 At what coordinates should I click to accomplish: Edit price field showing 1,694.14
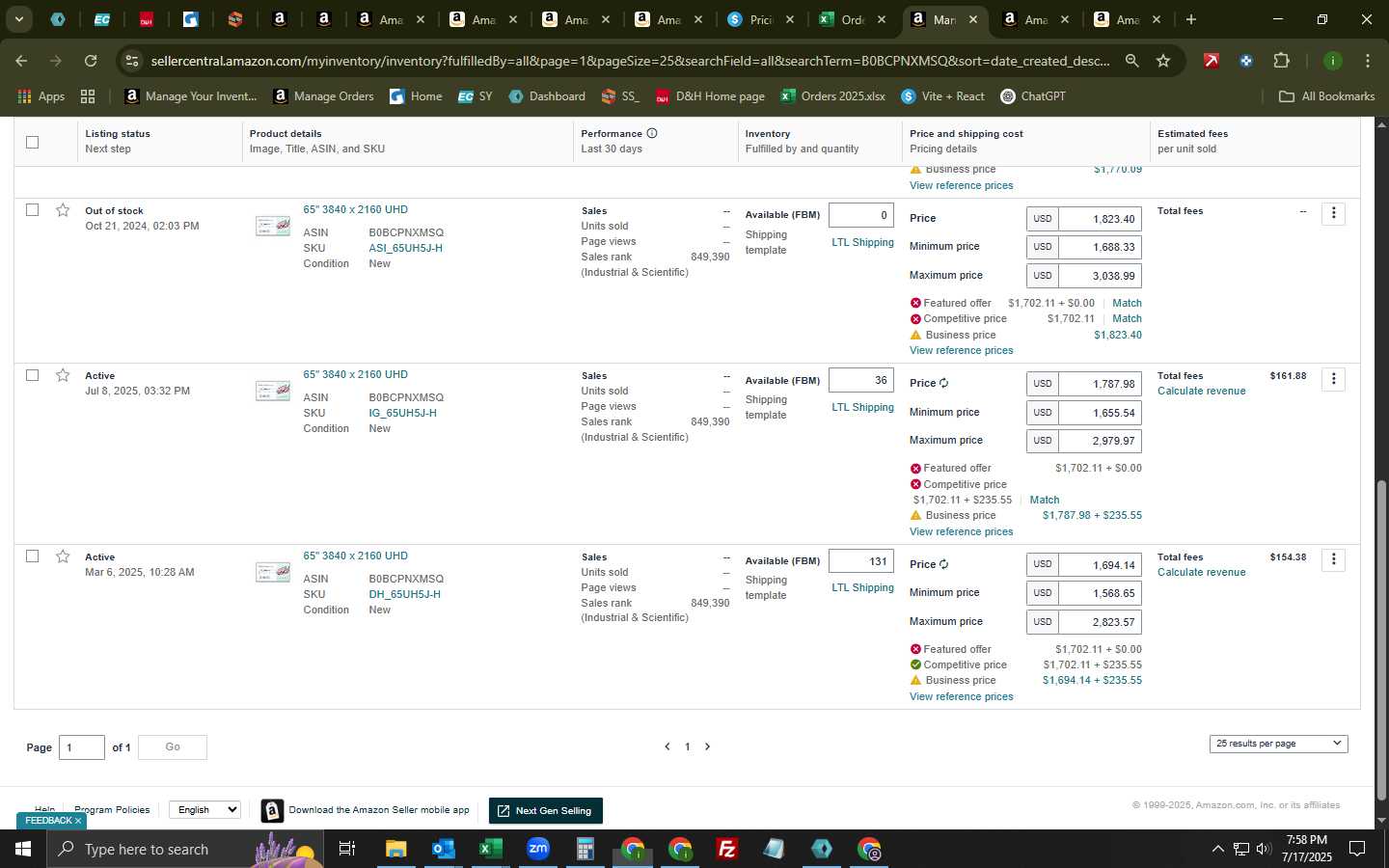pyautogui.click(x=1100, y=565)
